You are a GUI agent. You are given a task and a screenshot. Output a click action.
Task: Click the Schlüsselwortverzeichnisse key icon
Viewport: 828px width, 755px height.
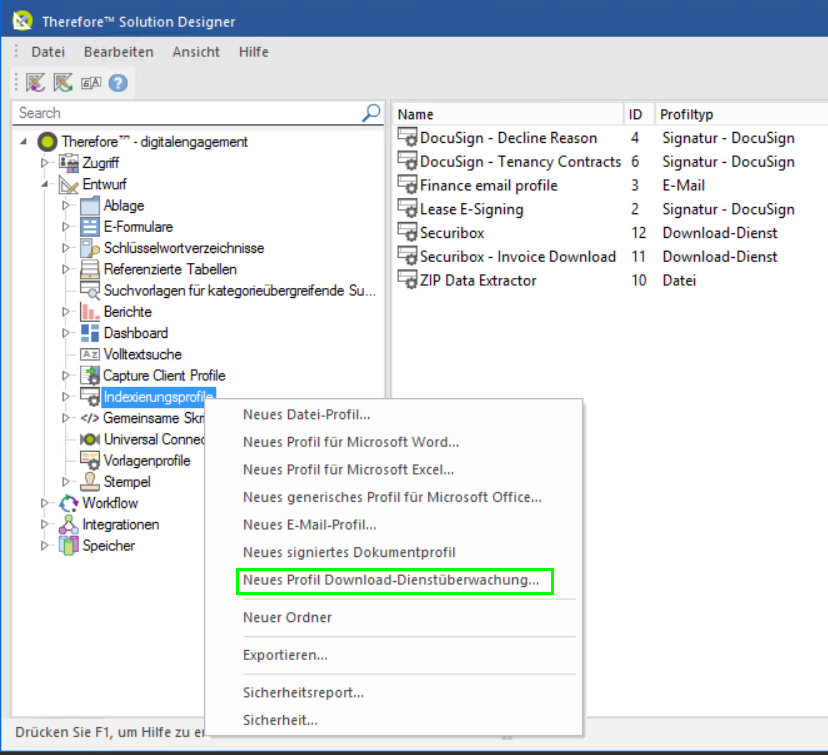pyautogui.click(x=90, y=248)
